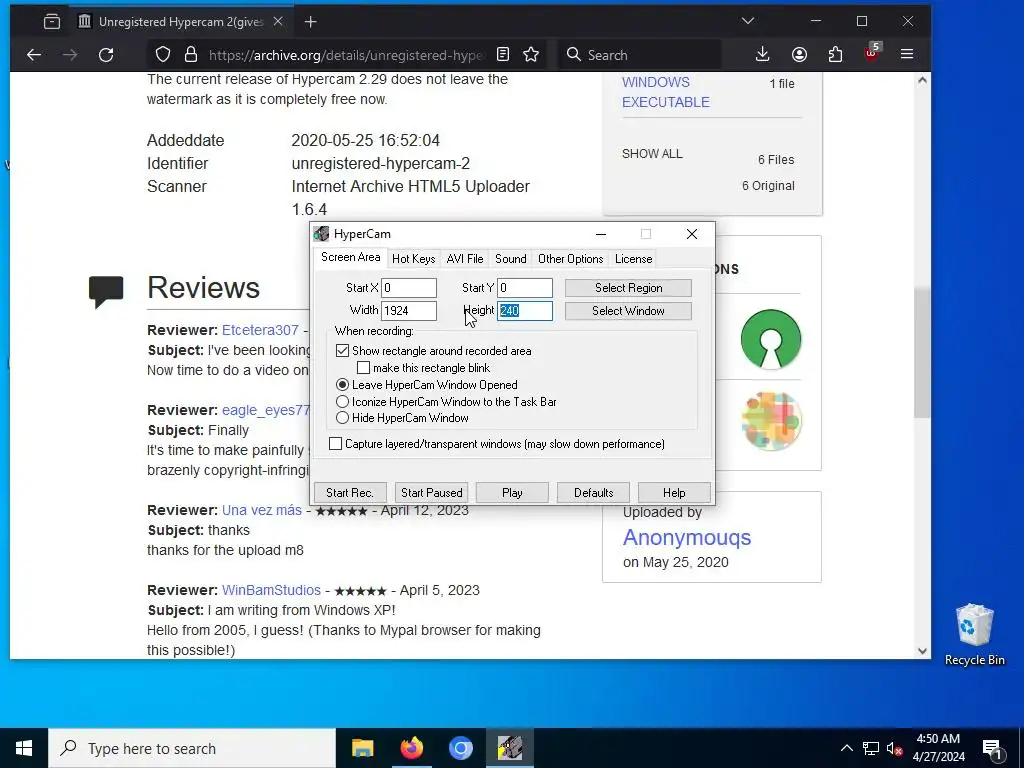
Task: Open the Windows Start button
Action: pyautogui.click(x=24, y=748)
